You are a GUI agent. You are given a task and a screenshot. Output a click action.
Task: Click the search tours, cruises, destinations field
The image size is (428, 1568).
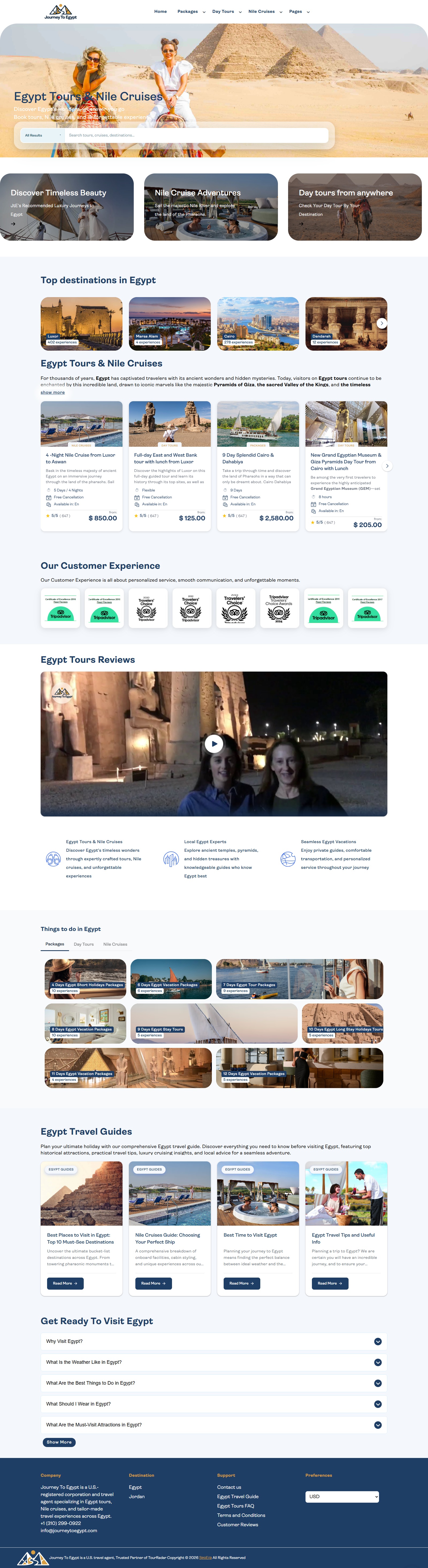tap(196, 135)
